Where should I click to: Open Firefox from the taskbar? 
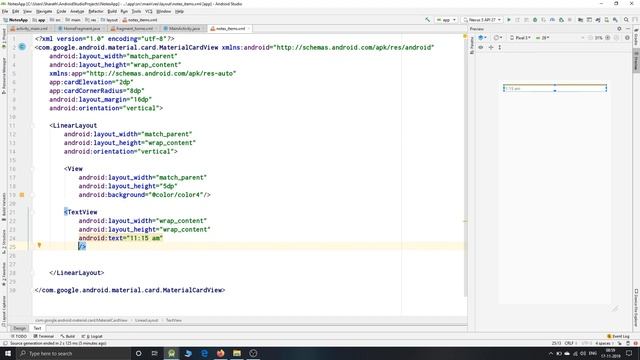[220, 353]
